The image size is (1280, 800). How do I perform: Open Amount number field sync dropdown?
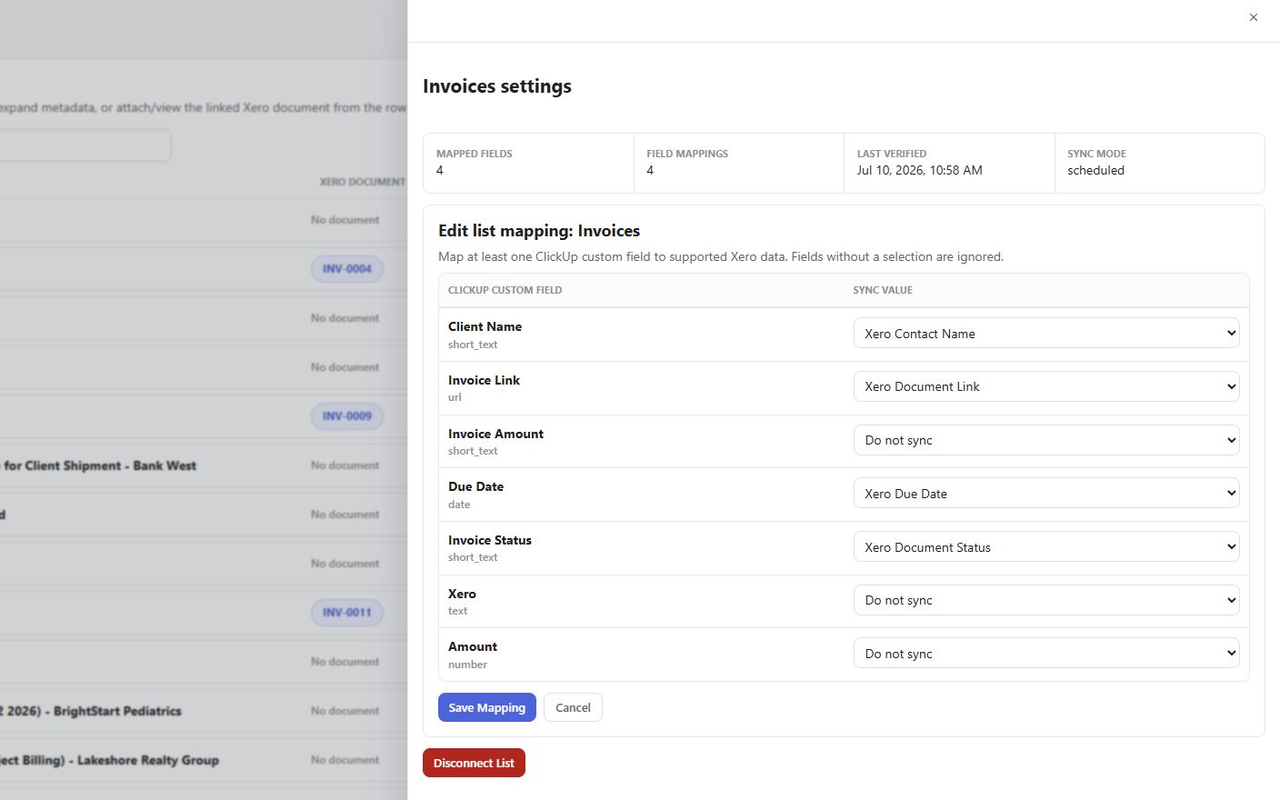coord(1046,653)
